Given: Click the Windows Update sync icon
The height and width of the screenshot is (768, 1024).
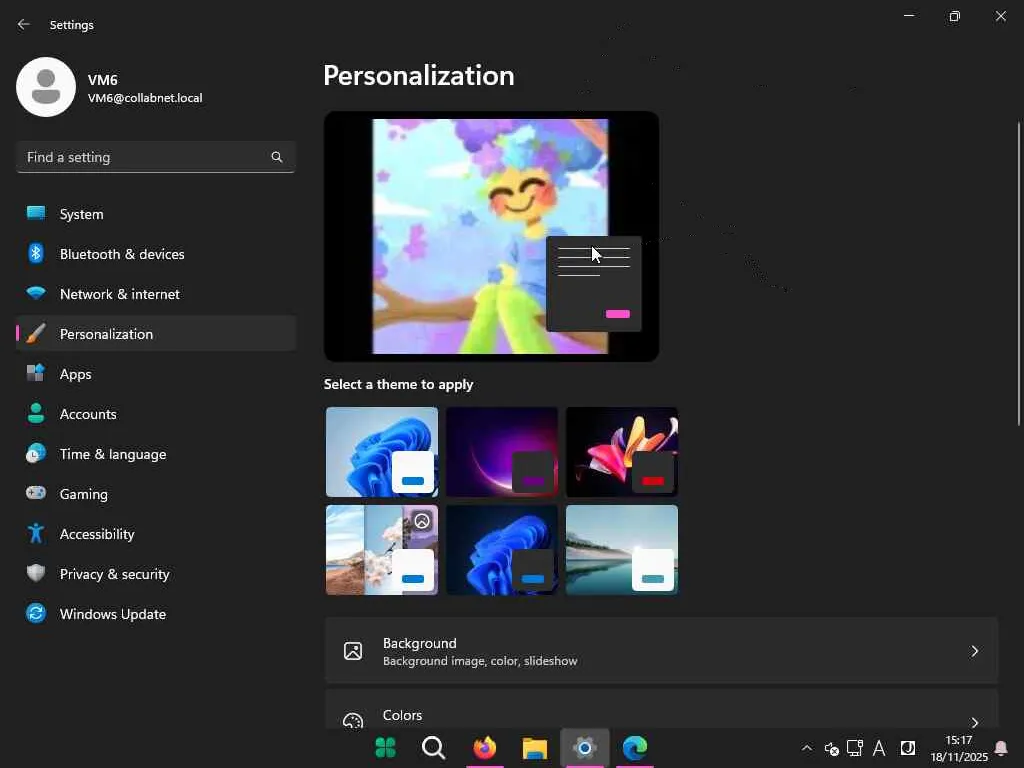Looking at the screenshot, I should tap(36, 613).
